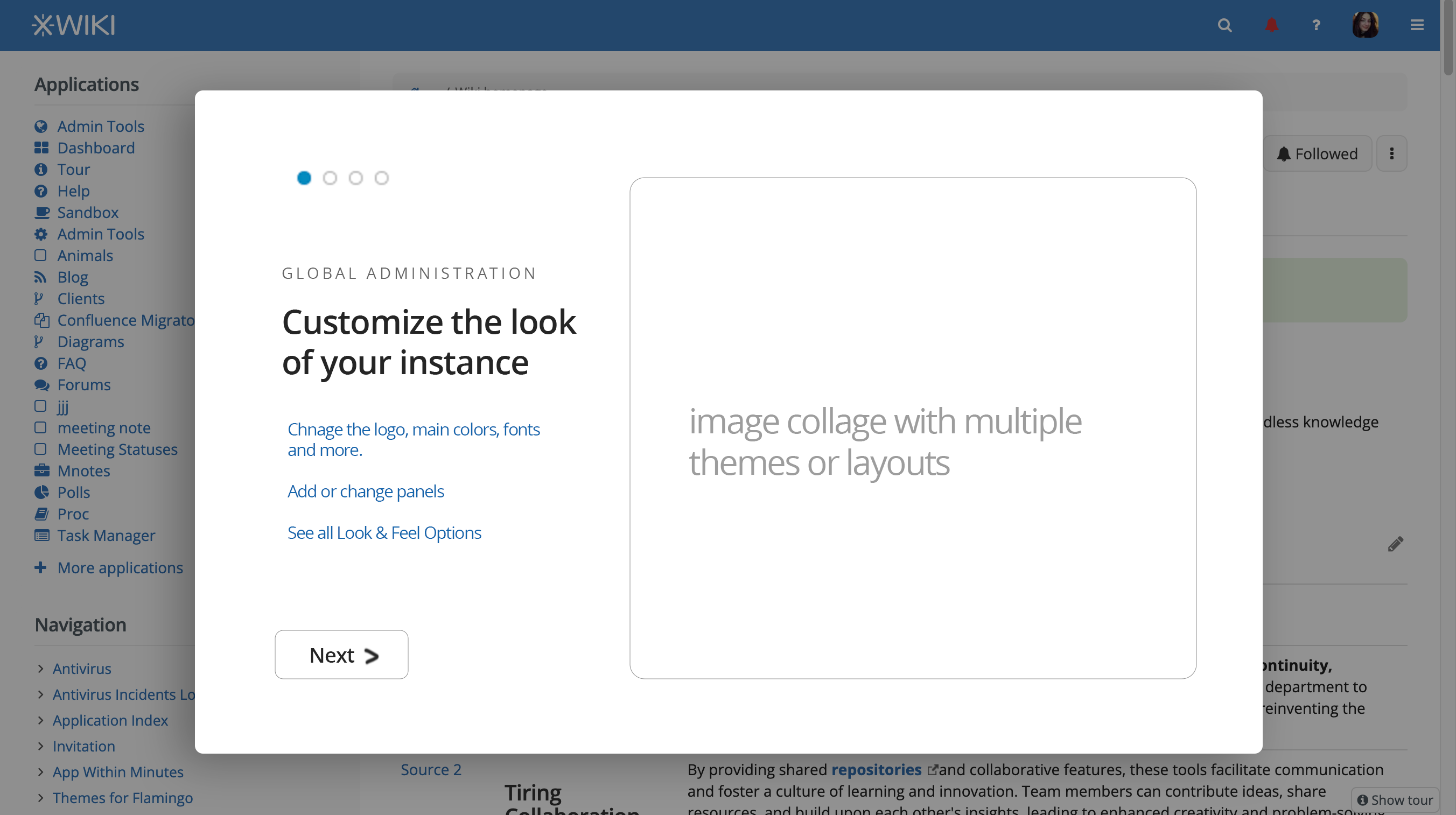Image resolution: width=1456 pixels, height=815 pixels.
Task: Click the XWiki logo
Action: click(73, 25)
